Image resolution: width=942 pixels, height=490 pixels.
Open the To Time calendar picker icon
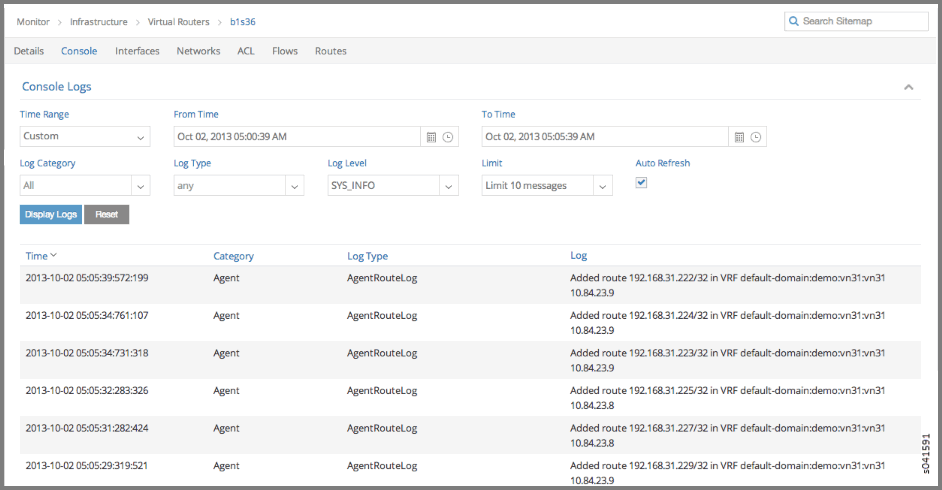coord(740,137)
